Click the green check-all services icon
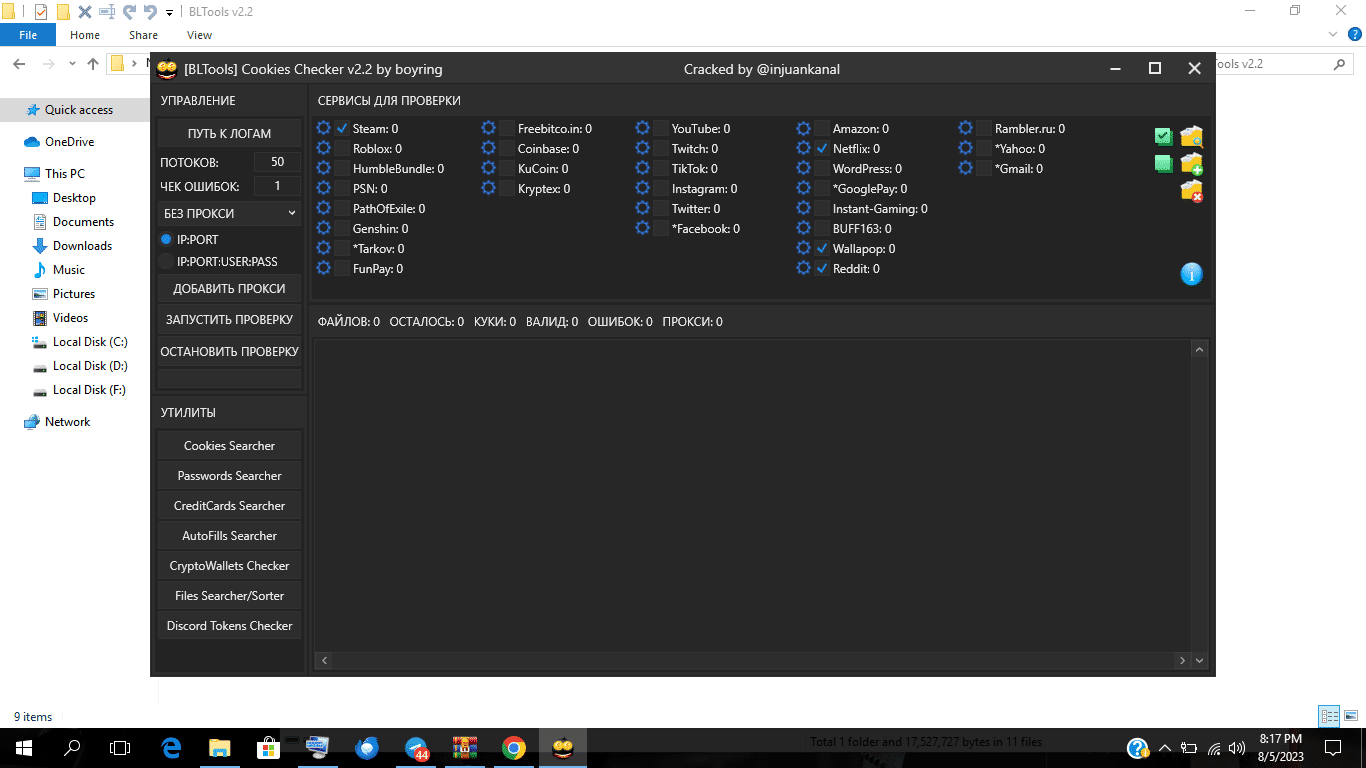The height and width of the screenshot is (768, 1366). tap(1163, 136)
